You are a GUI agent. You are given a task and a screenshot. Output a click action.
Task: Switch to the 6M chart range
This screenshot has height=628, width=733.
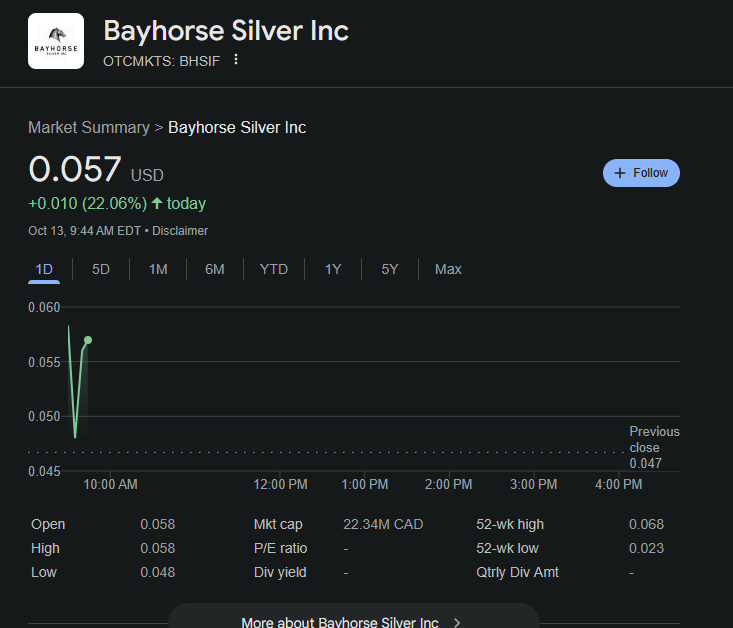[x=215, y=270]
